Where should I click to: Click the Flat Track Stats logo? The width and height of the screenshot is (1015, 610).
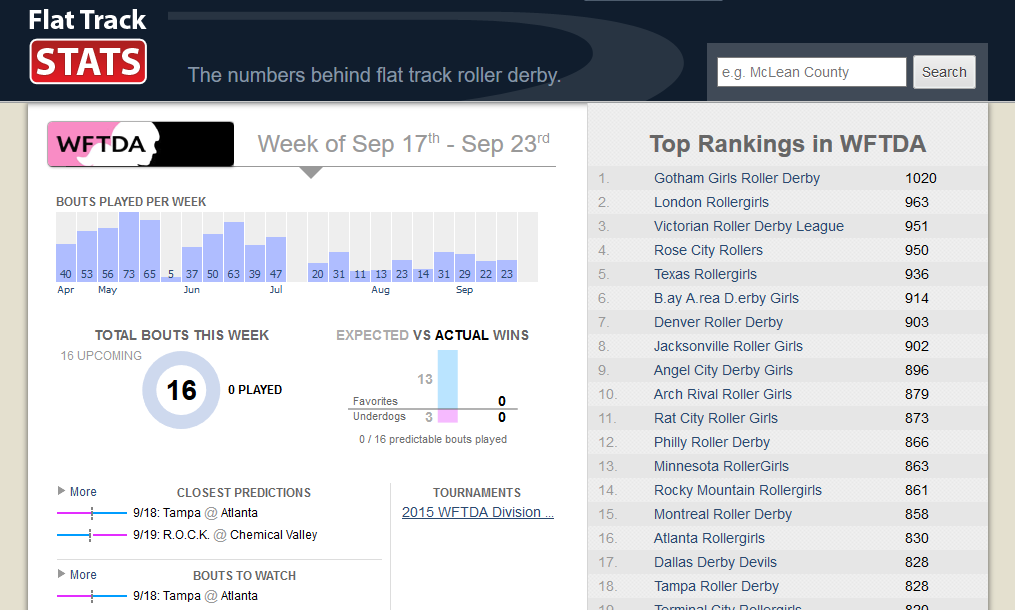coord(88,47)
